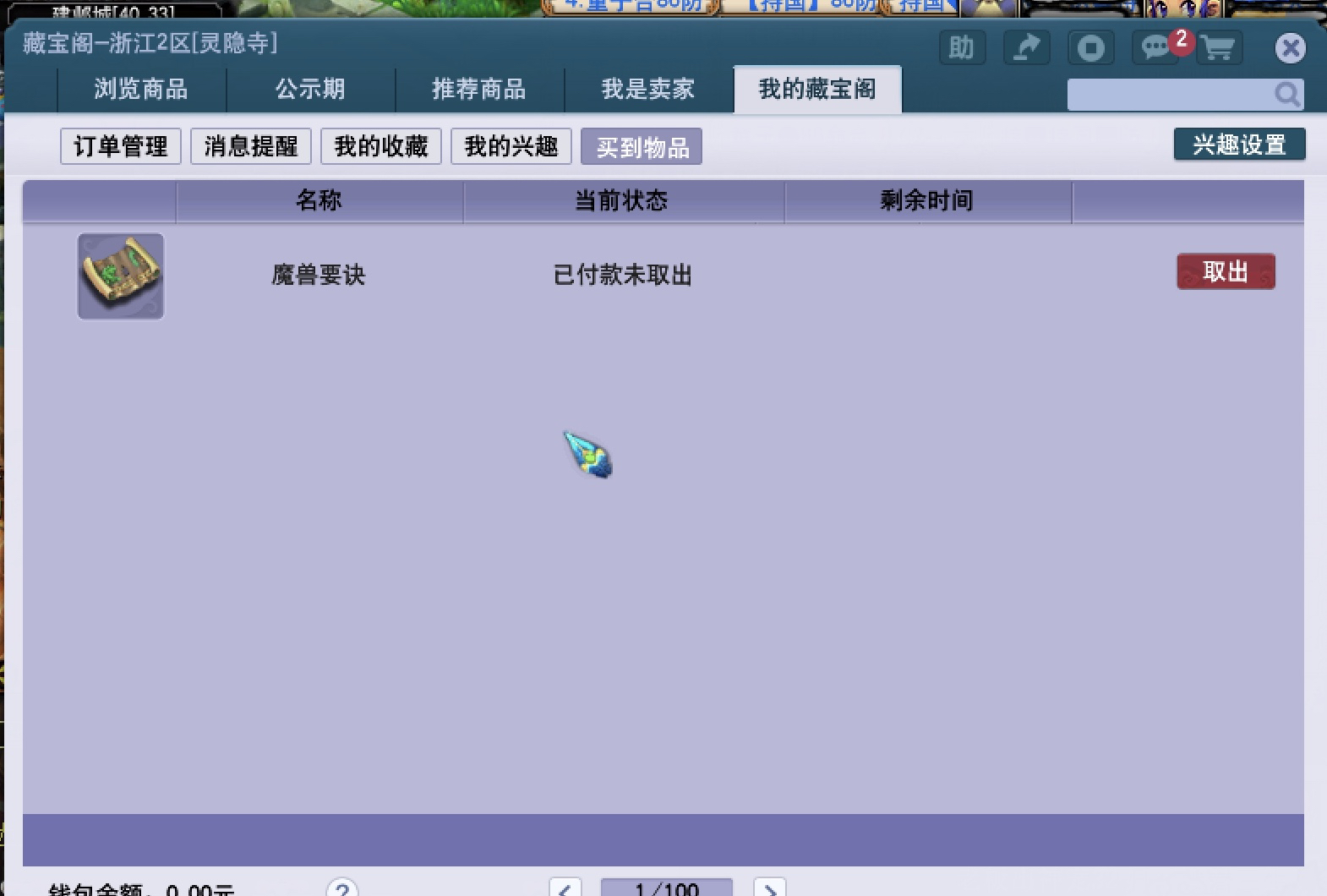The height and width of the screenshot is (896, 1327).
Task: Open the 我是卖家 tab
Action: tap(648, 90)
